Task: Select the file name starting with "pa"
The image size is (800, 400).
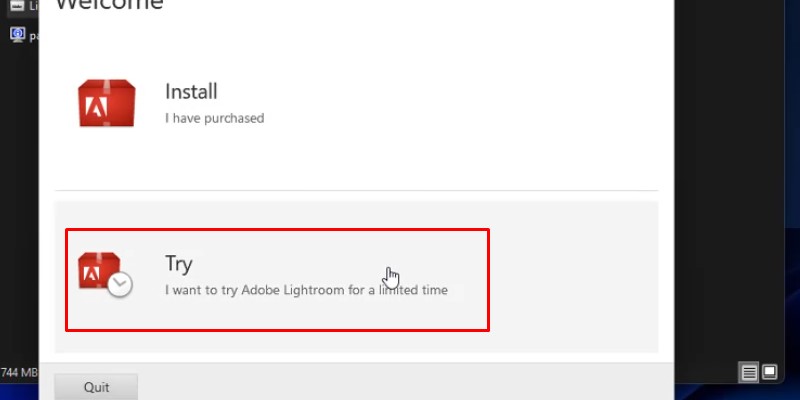Action: 33,35
